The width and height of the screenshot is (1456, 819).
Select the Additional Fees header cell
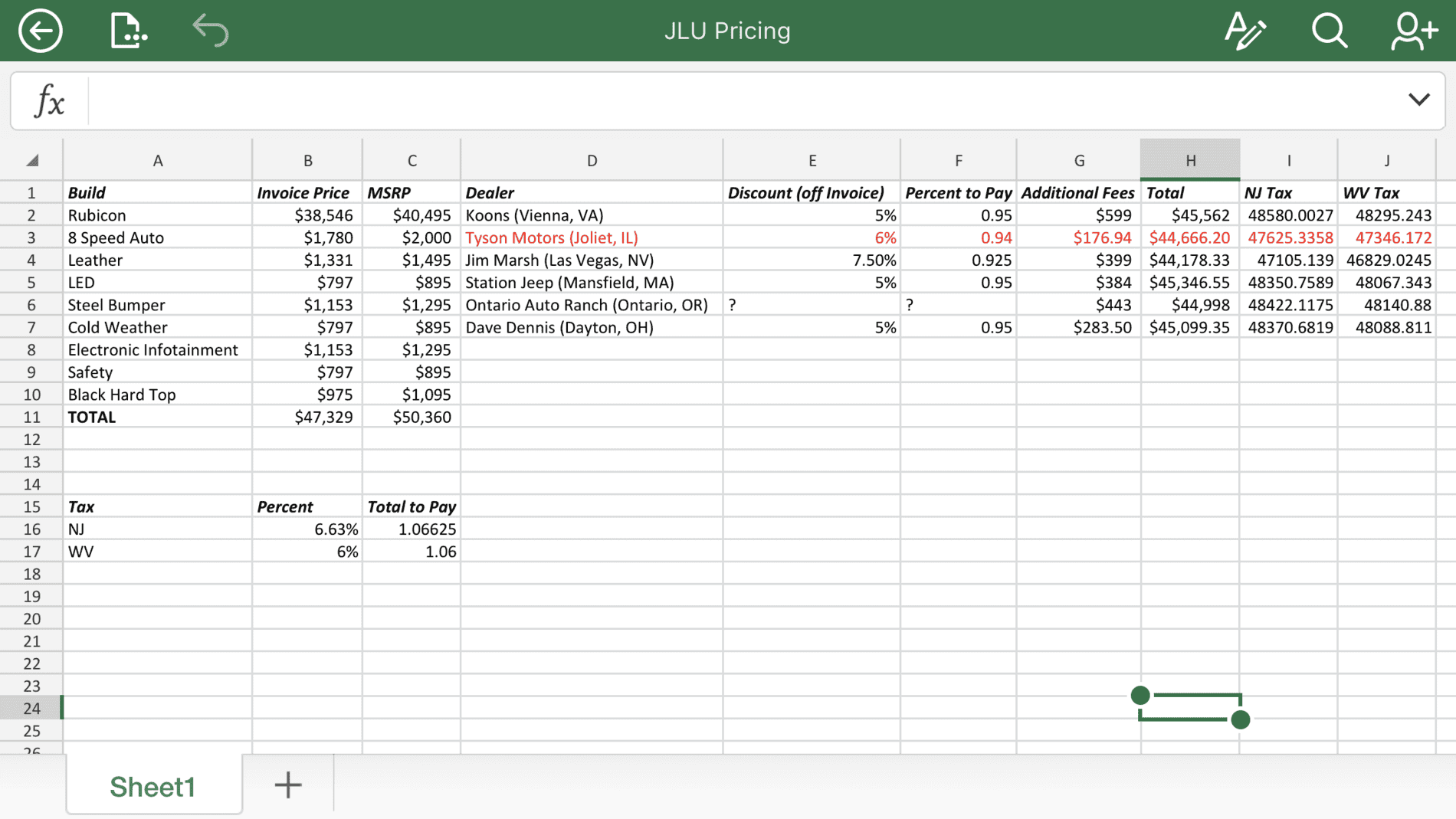[1078, 193]
